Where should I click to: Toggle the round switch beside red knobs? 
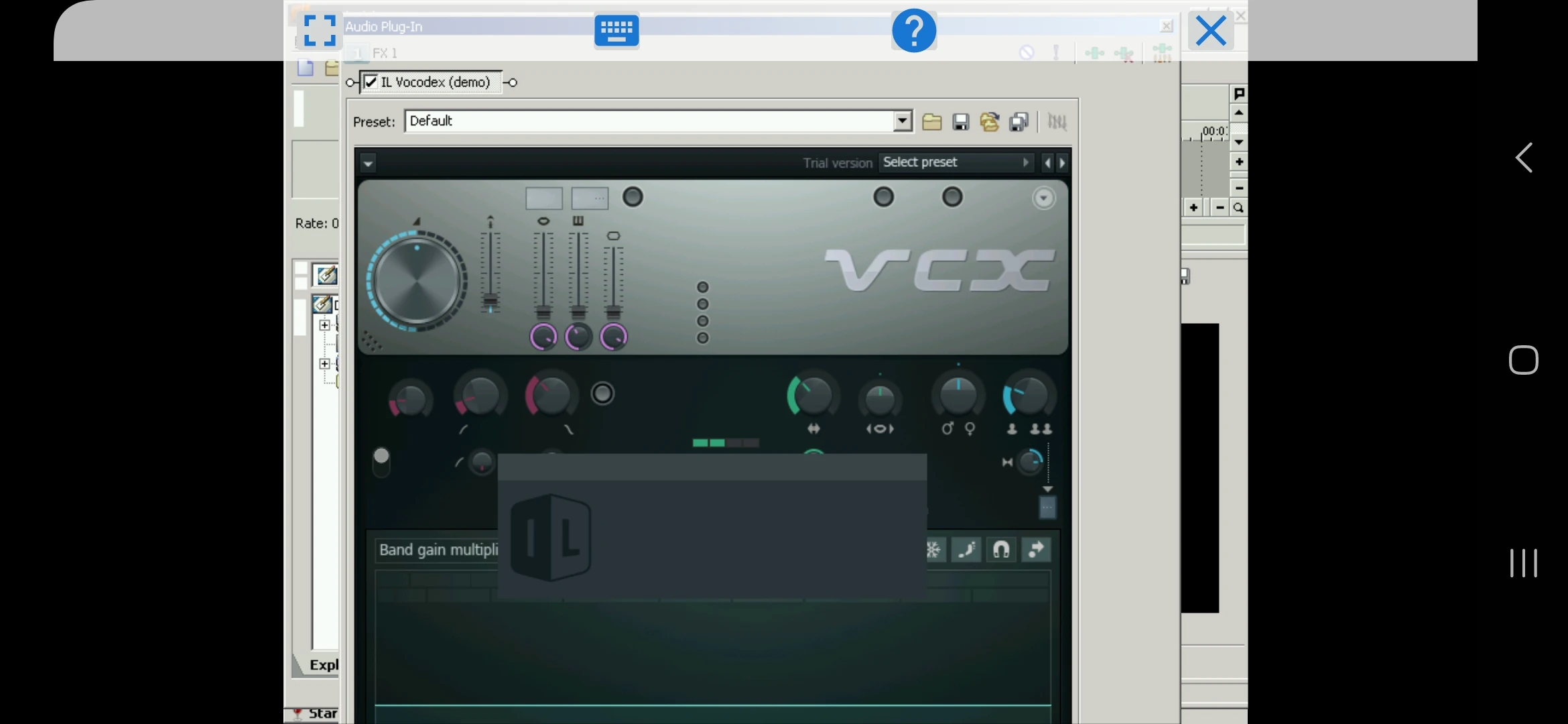coord(602,394)
